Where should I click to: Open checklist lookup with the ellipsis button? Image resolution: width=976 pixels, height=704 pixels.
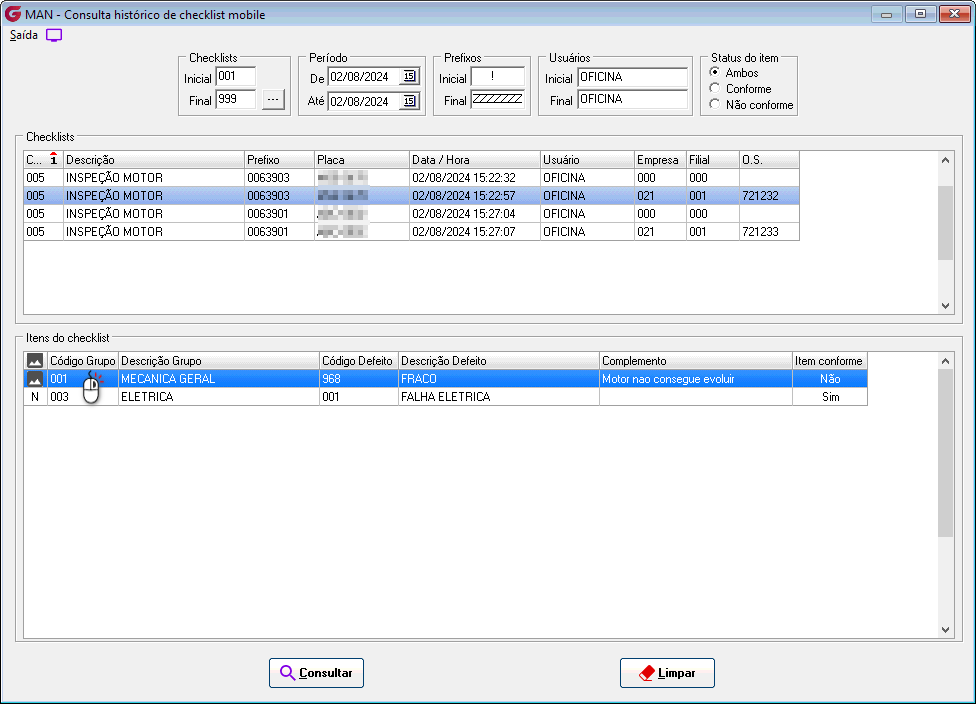(273, 99)
